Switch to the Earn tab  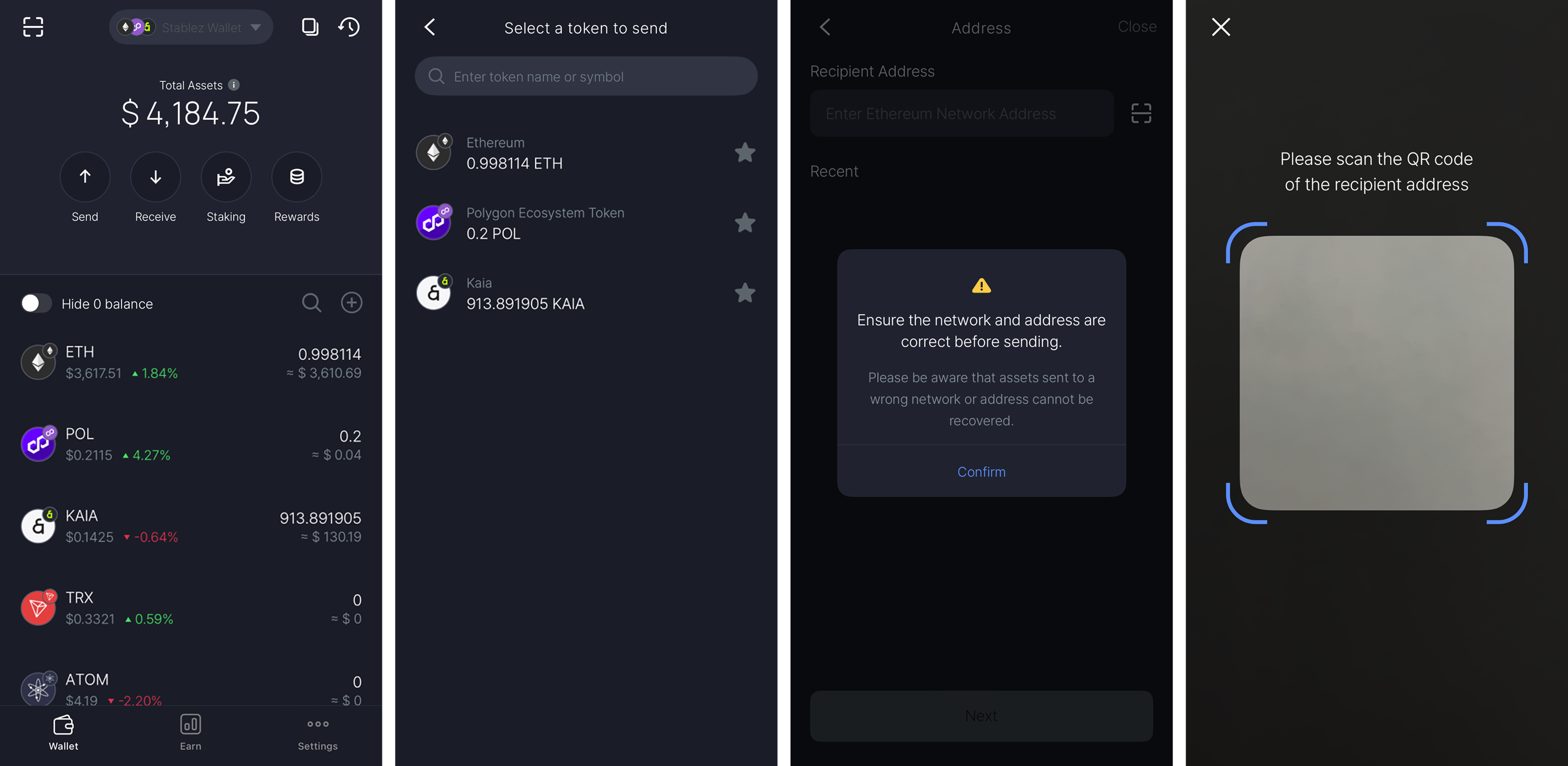(x=190, y=732)
